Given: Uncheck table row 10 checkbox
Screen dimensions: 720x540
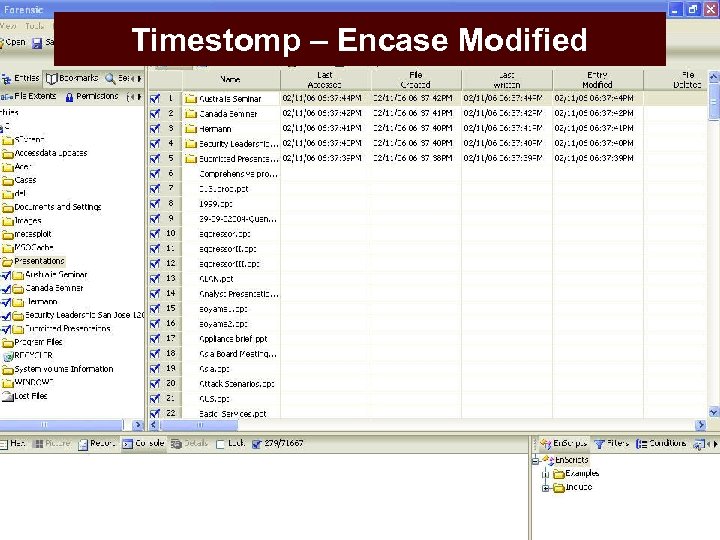Looking at the screenshot, I should coord(155,234).
